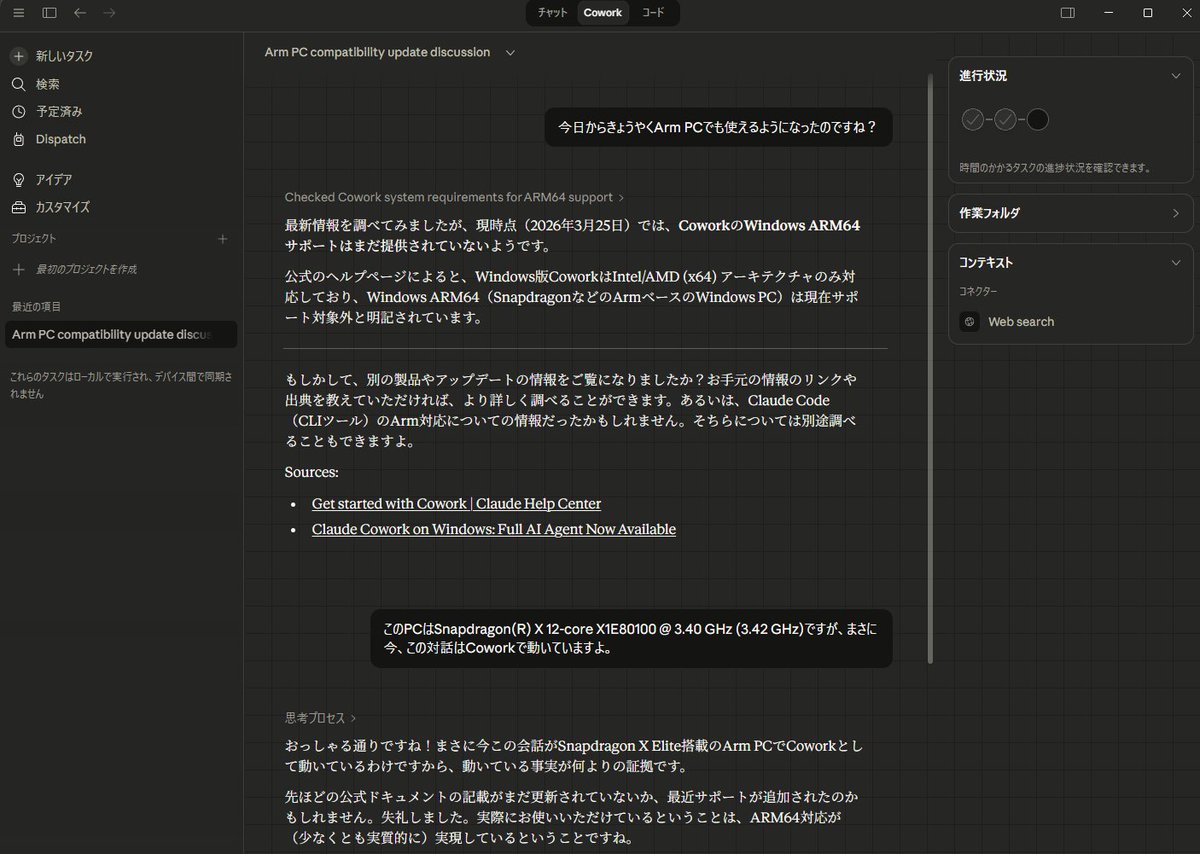The image size is (1200, 854).
Task: Expand 'Checked Cowork system requirements' step
Action: pyautogui.click(x=455, y=198)
